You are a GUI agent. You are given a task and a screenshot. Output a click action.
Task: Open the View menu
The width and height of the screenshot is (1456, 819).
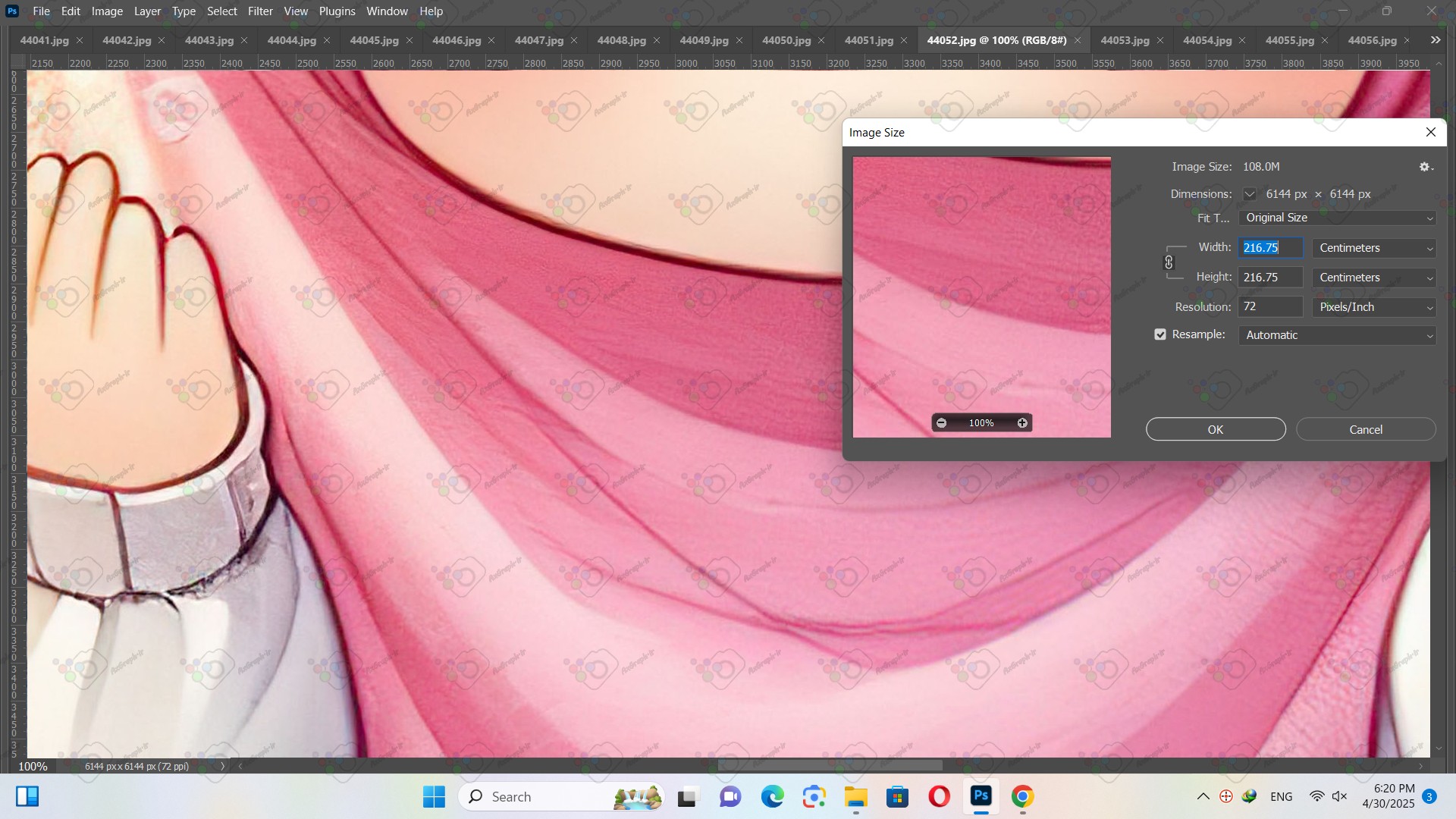click(296, 11)
